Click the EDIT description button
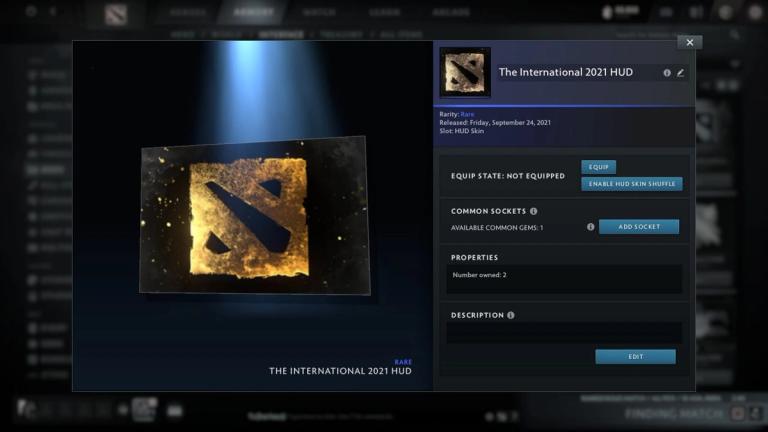 [x=635, y=357]
